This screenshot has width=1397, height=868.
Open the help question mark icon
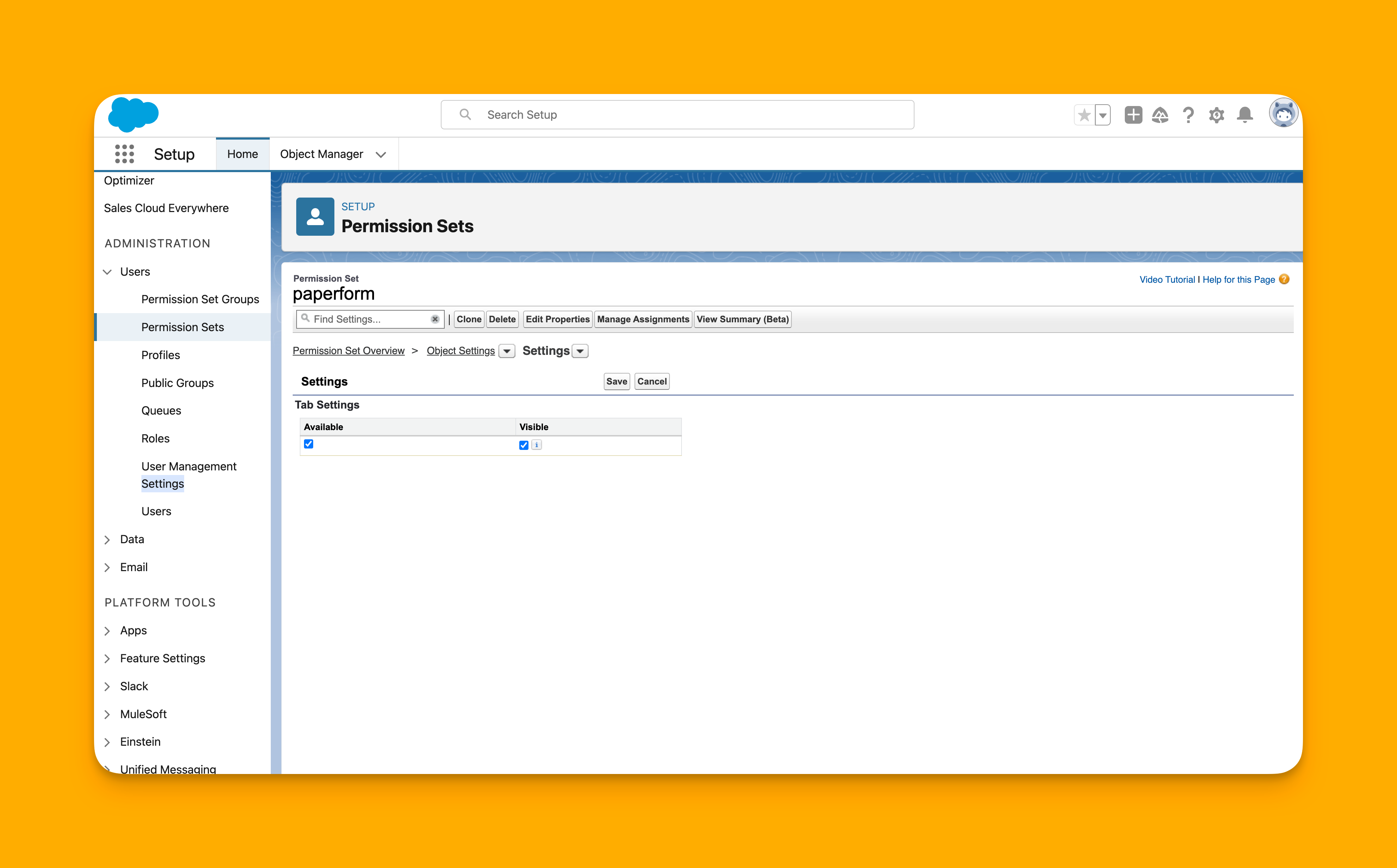click(1188, 115)
